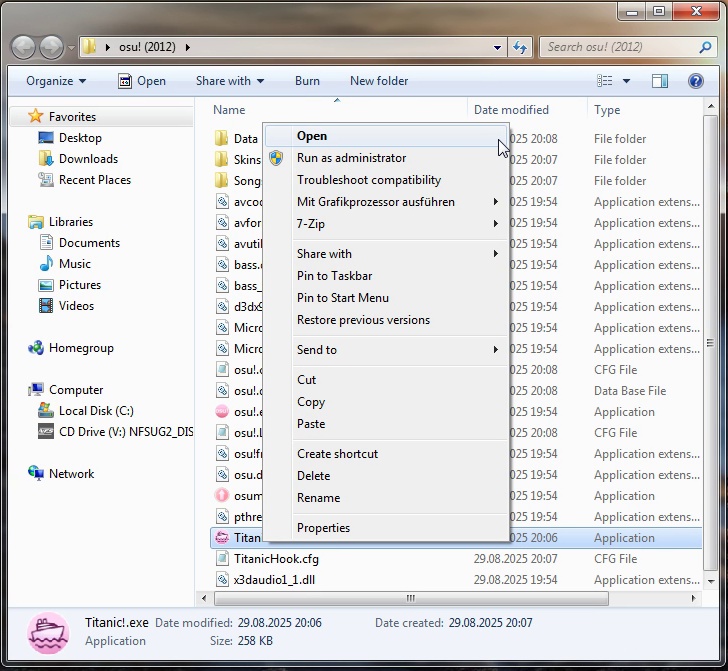Open the address bar history dropdown

[497, 47]
